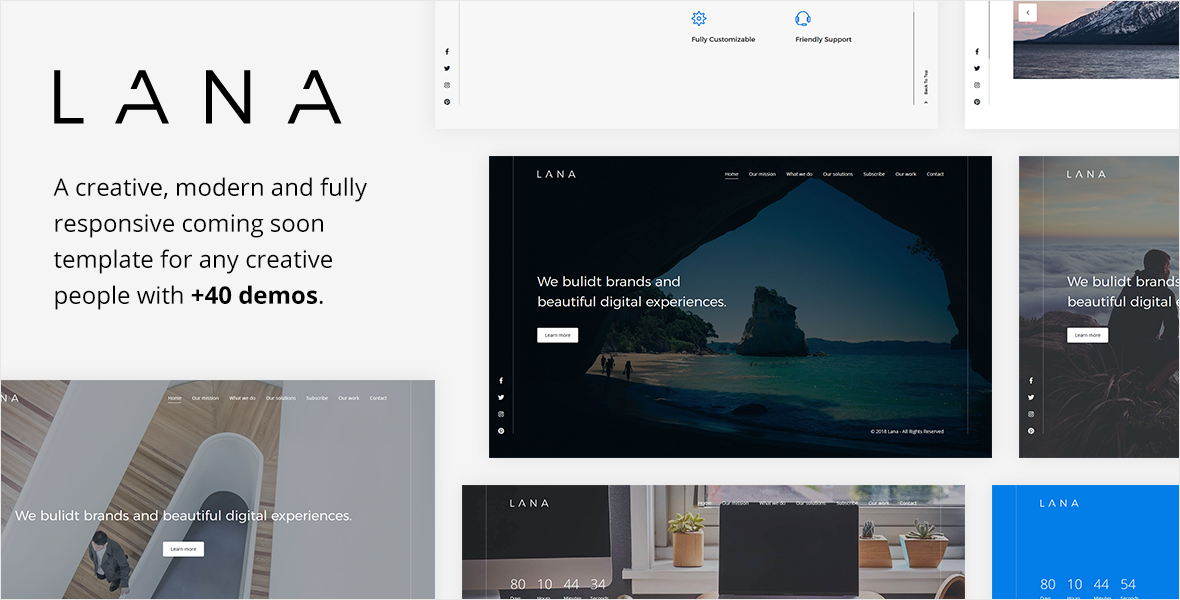Click Learn more on the staircase demo
Screen dimensions: 1180x600
point(183,548)
